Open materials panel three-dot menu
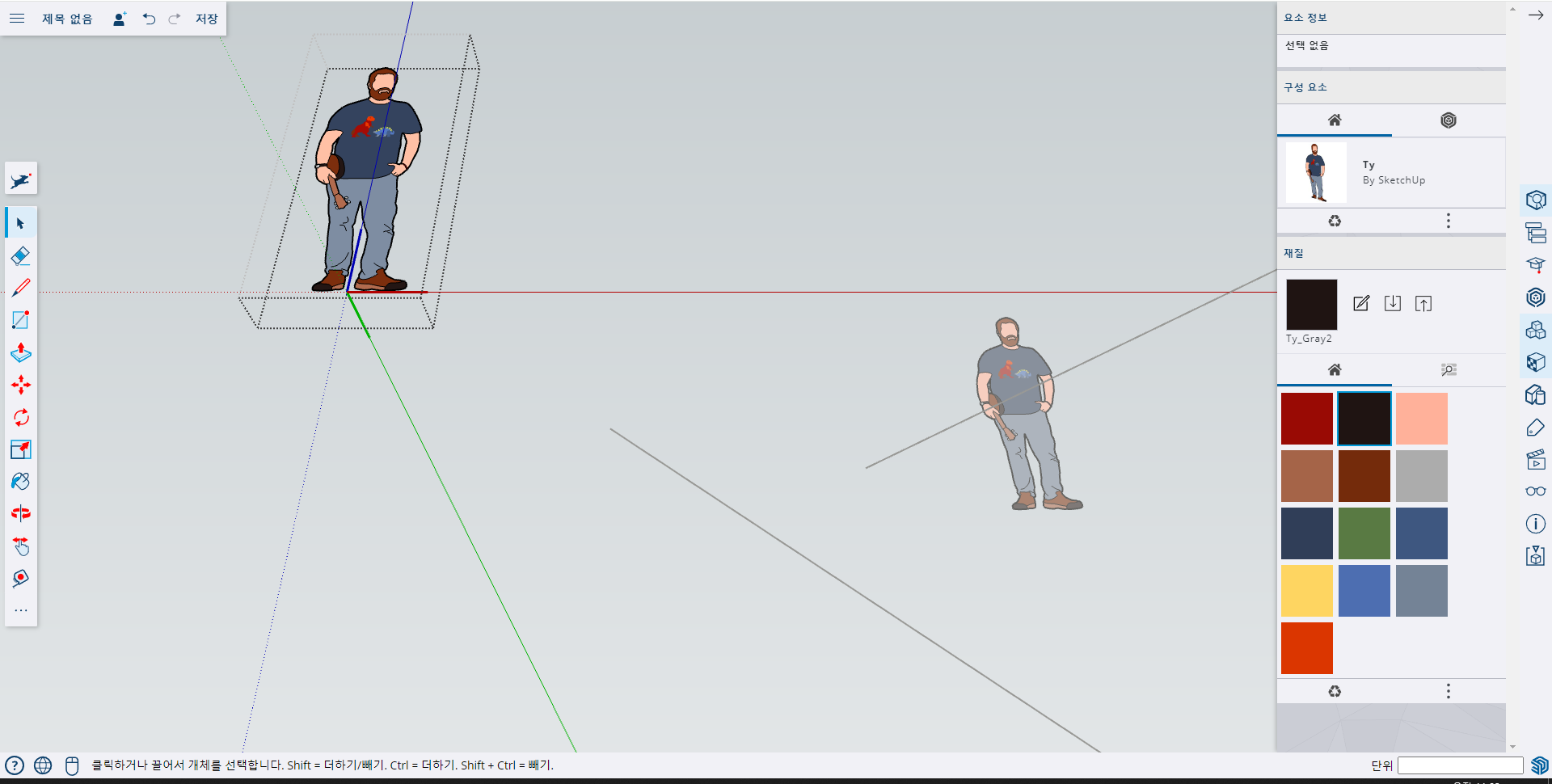 tap(1449, 691)
